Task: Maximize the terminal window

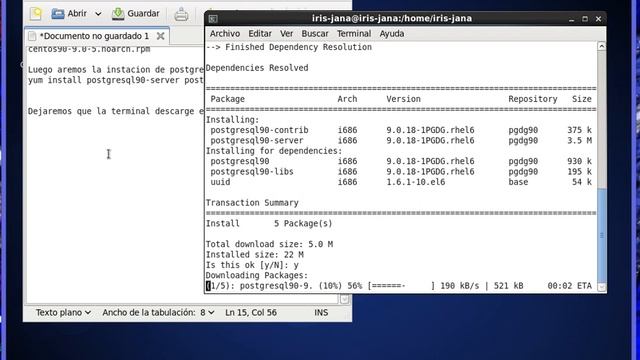Action: click(585, 19)
